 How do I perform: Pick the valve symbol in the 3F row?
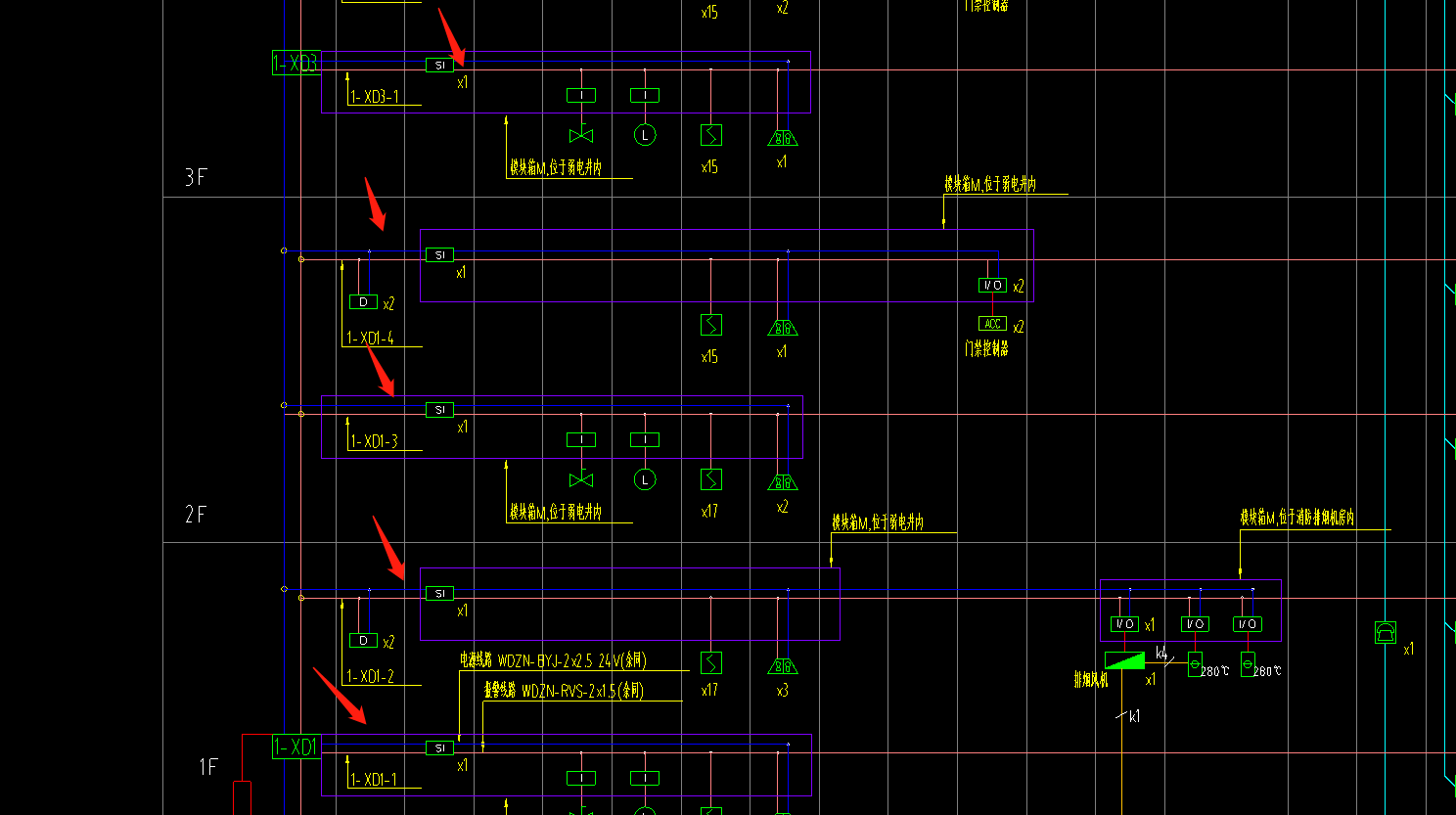[x=581, y=135]
